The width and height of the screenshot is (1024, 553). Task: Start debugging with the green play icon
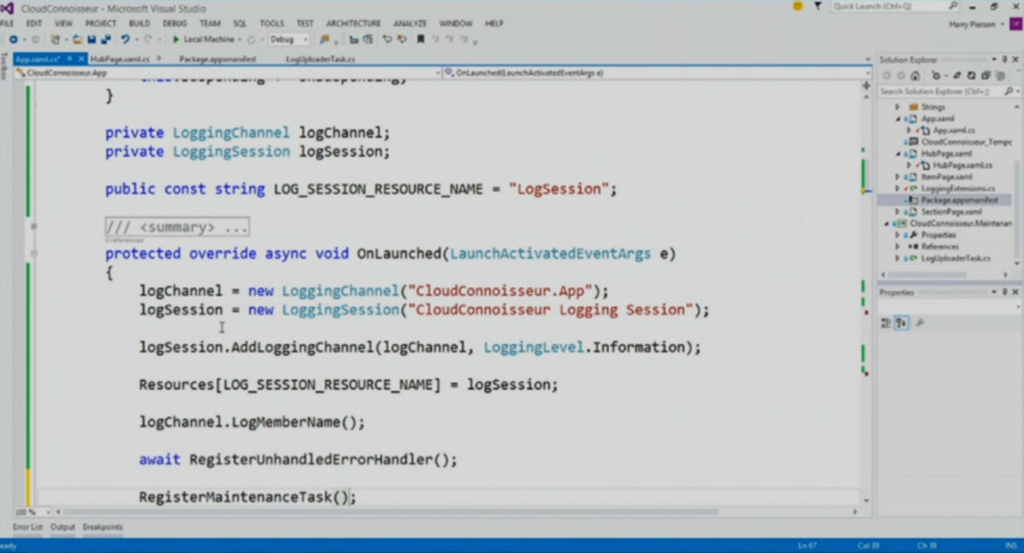click(x=176, y=39)
